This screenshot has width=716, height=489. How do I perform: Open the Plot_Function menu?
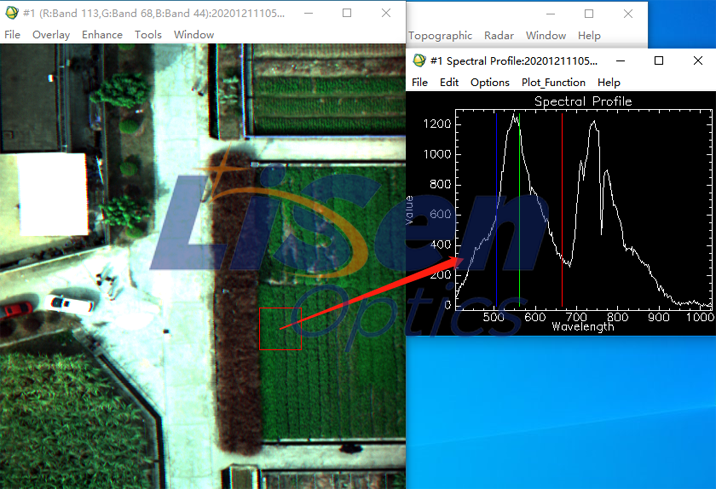click(x=553, y=82)
